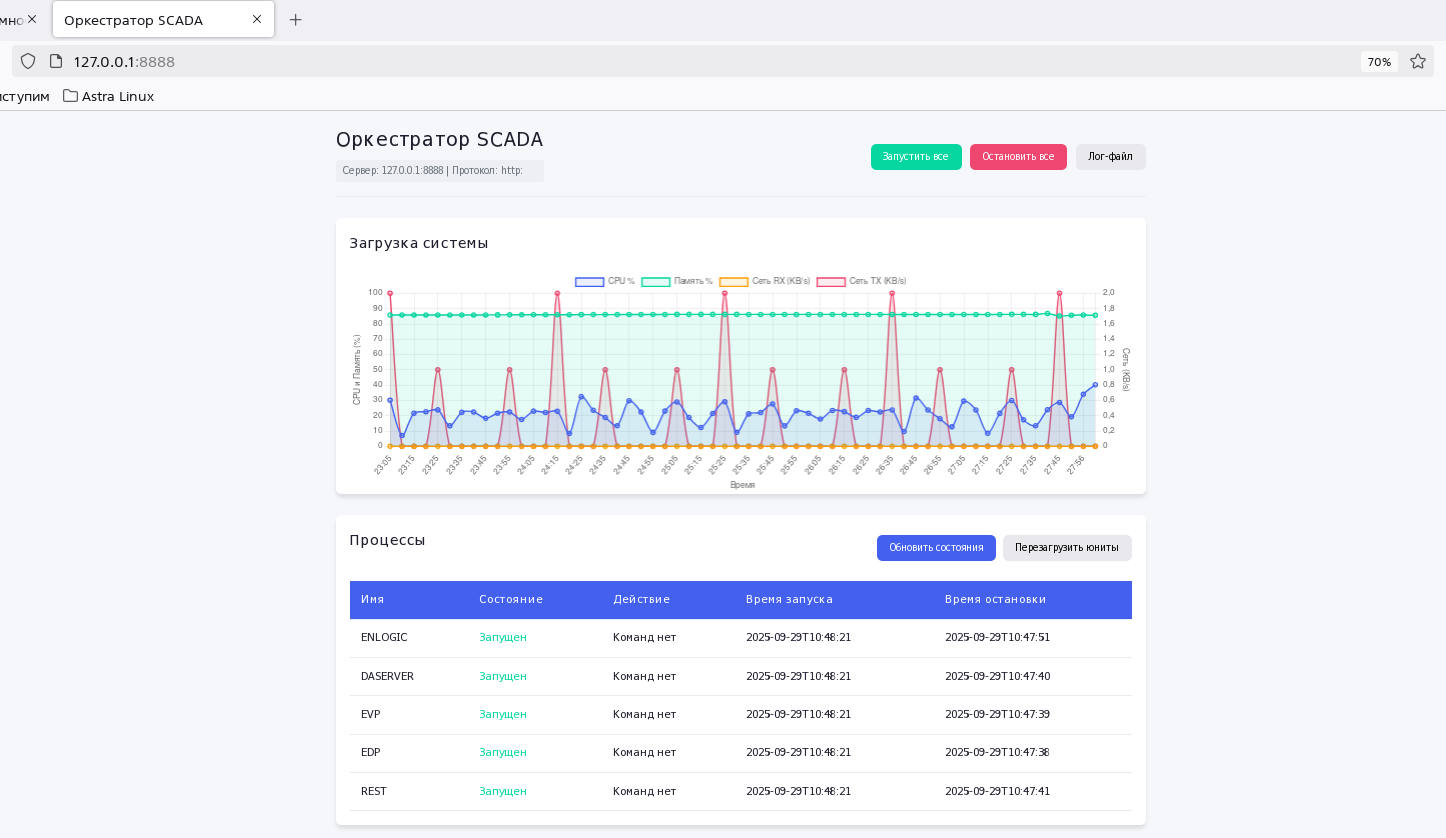Toggle the CPU % legend series
This screenshot has width=1446, height=838.
click(605, 281)
